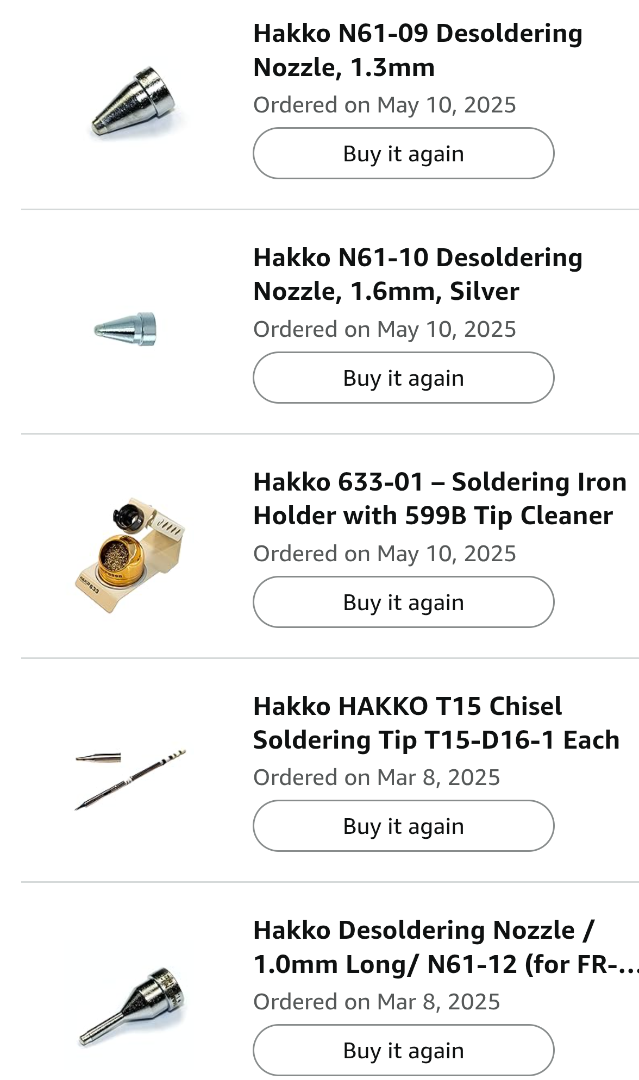
Task: Open the N61-10 Desoldering Nozzle 1.6mm title
Action: point(417,275)
